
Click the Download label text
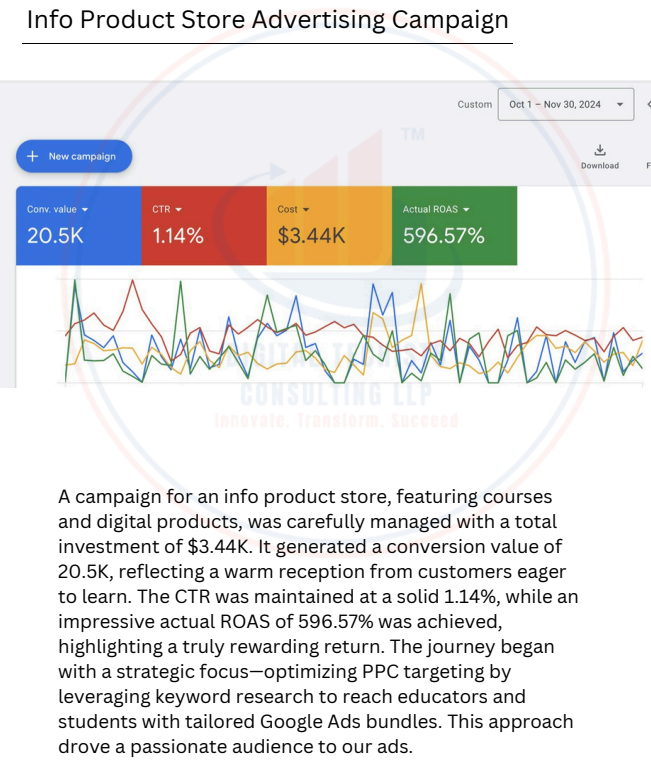600,166
